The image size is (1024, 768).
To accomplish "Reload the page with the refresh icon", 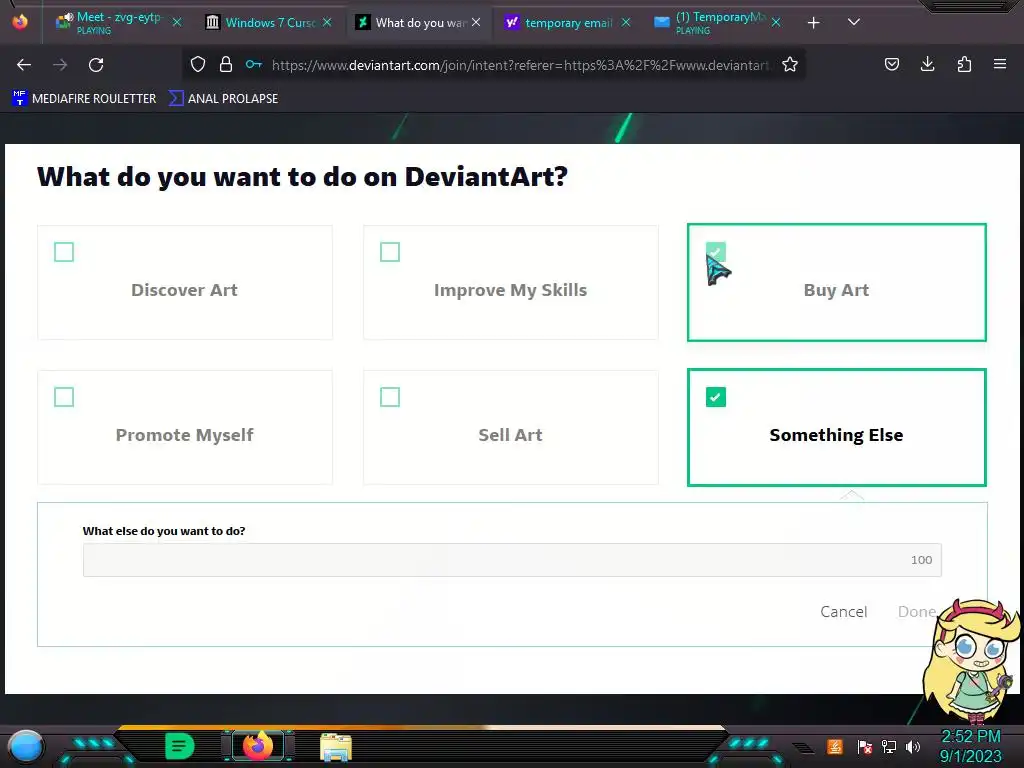I will 96,65.
